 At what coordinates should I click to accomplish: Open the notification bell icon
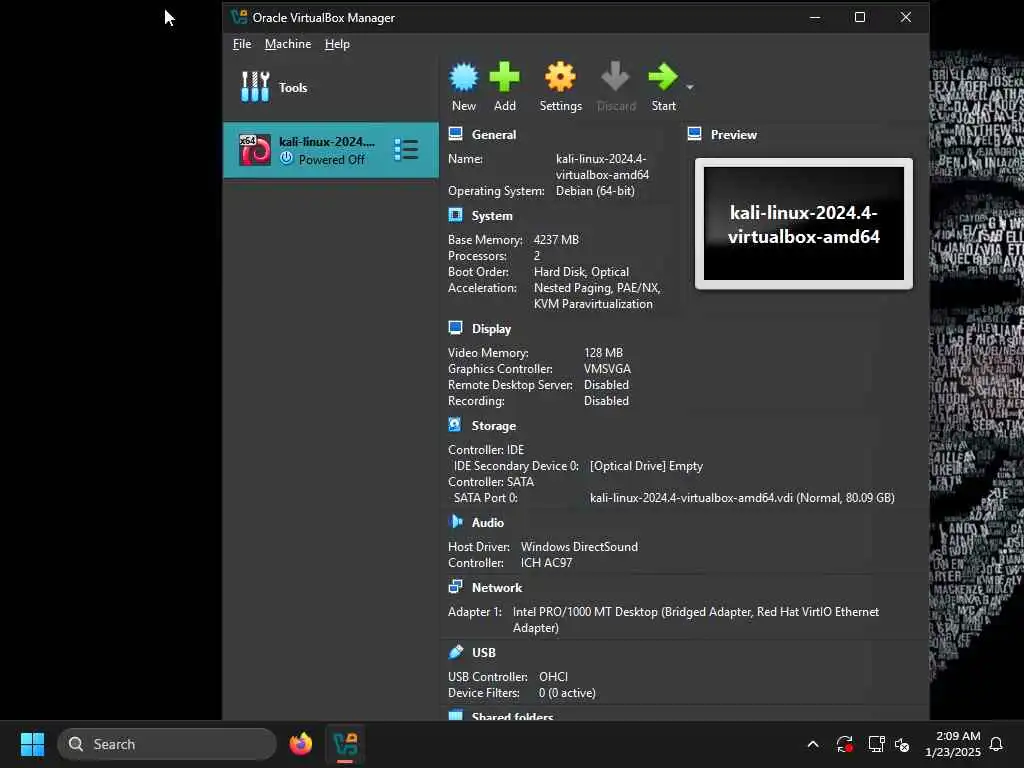996,744
